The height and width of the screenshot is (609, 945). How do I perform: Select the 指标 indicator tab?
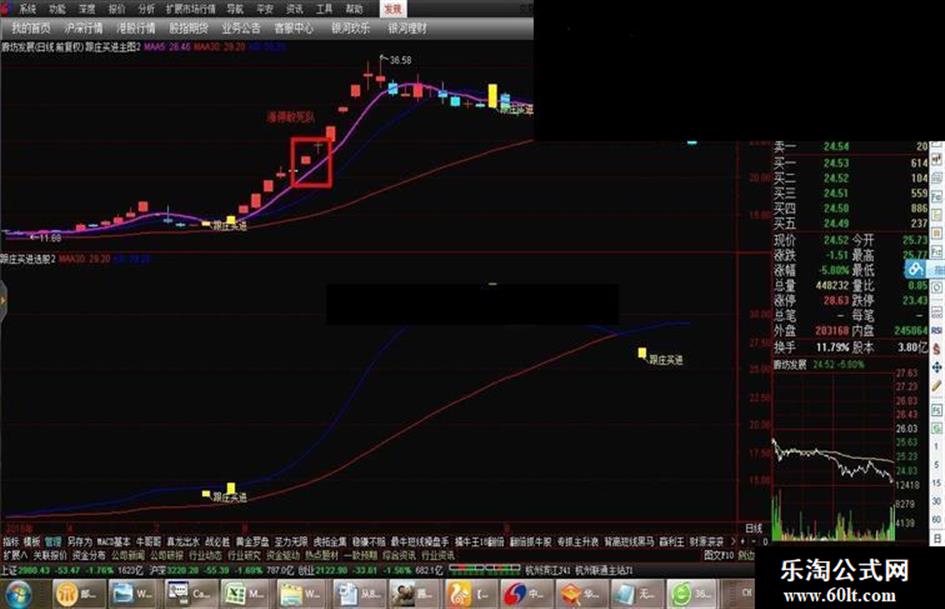click(x=11, y=542)
